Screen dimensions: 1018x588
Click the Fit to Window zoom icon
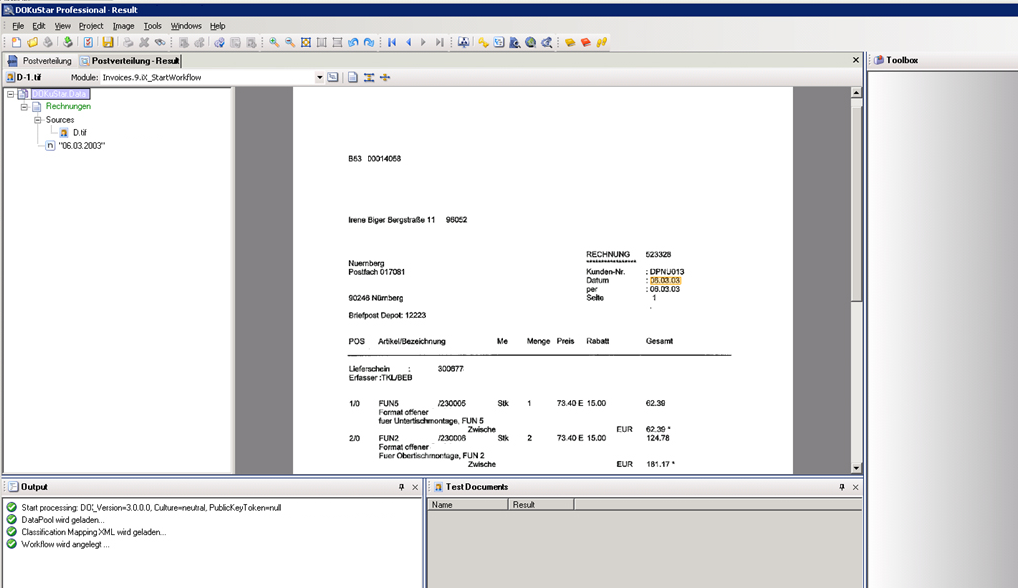point(306,42)
